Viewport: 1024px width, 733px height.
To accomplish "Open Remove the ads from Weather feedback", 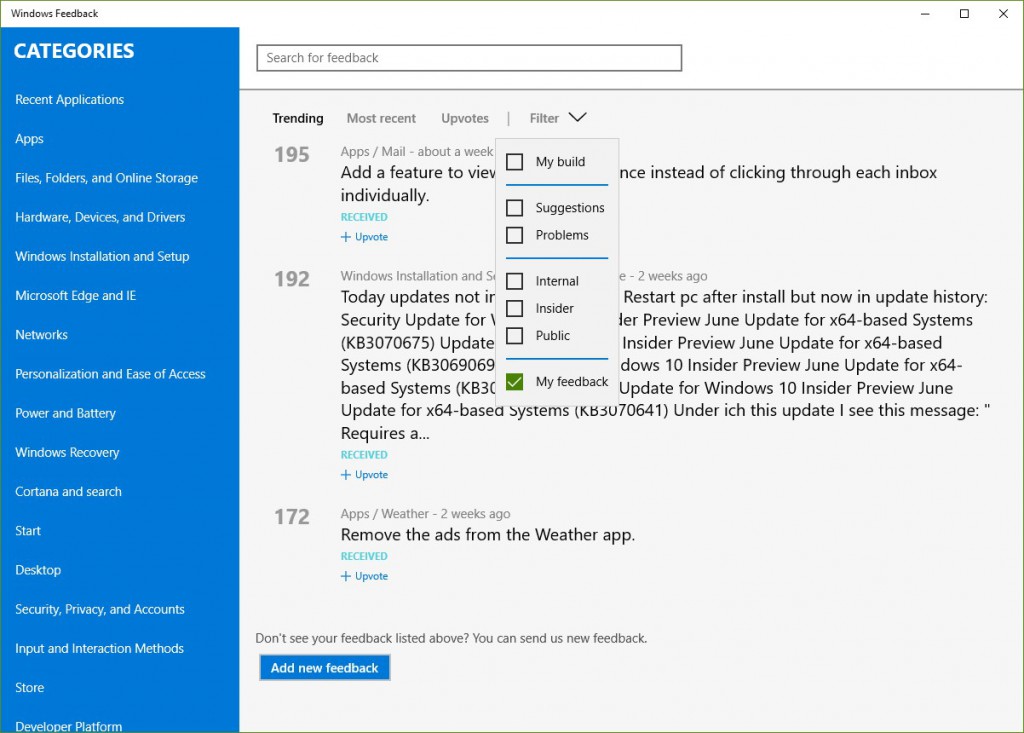I will pos(488,534).
